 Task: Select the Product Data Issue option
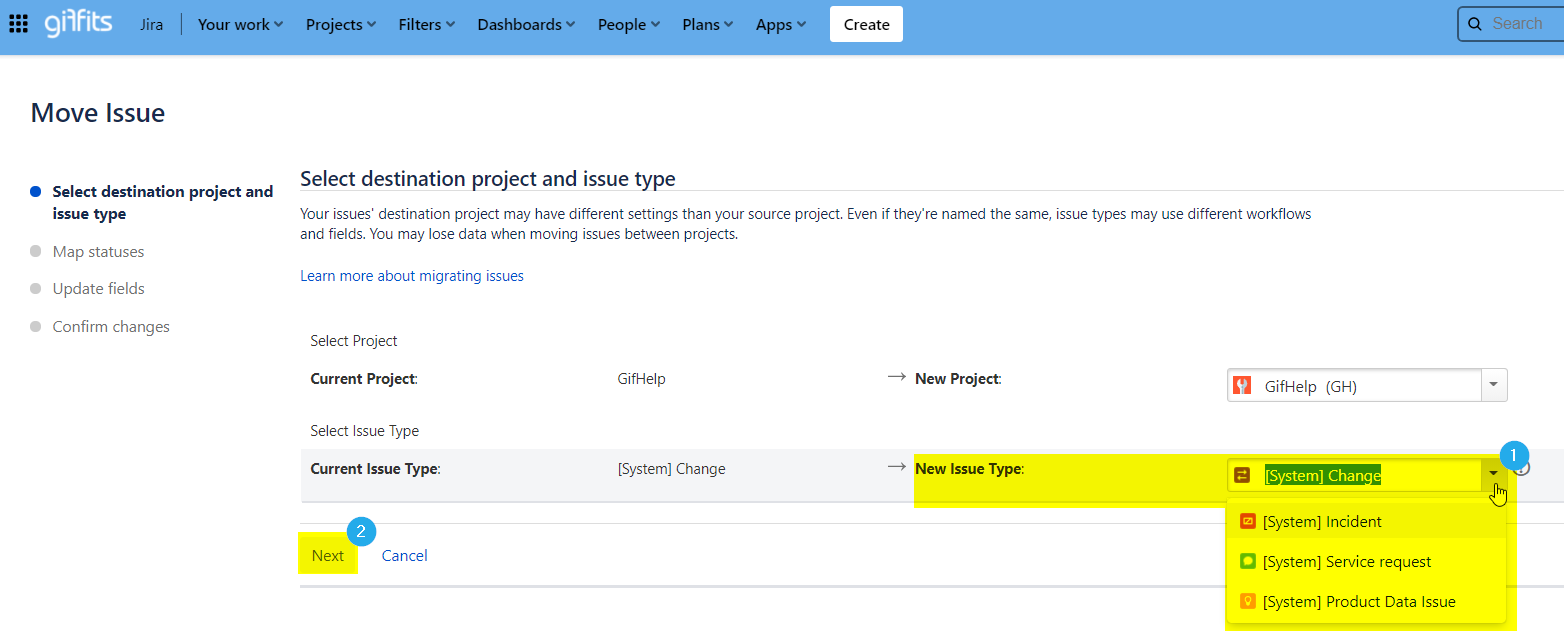tap(1358, 602)
